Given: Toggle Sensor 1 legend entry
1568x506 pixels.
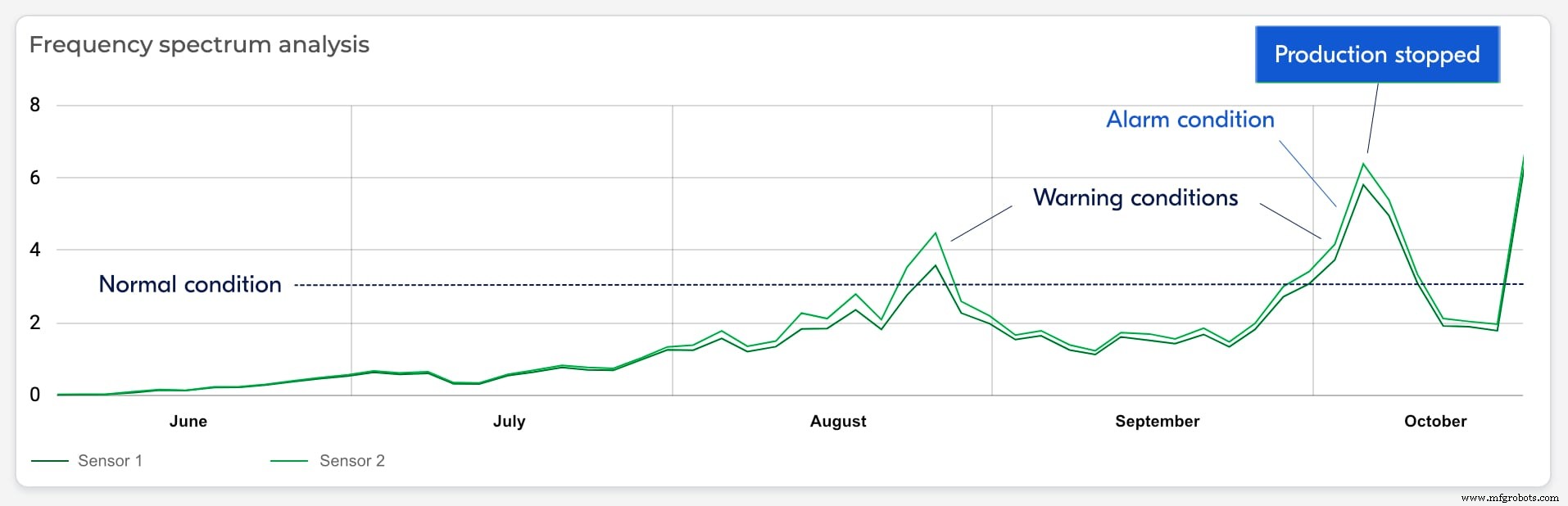Looking at the screenshot, I should 110,461.
